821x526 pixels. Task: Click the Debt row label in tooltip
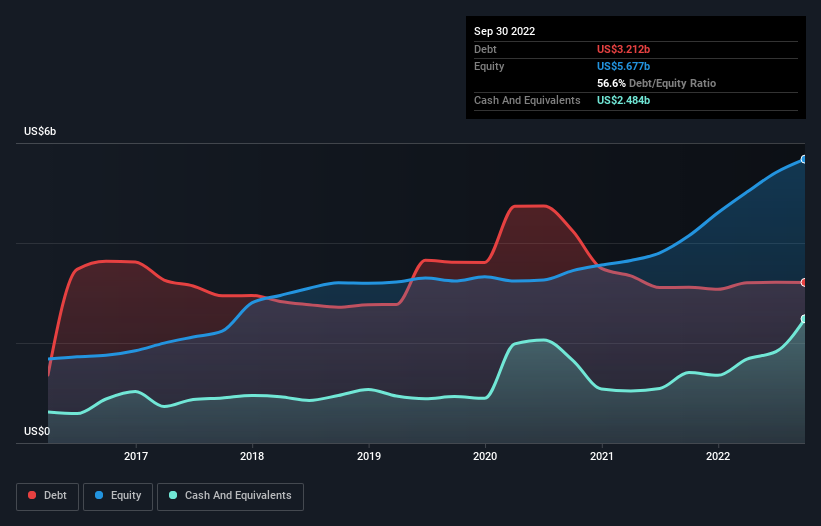[485, 49]
